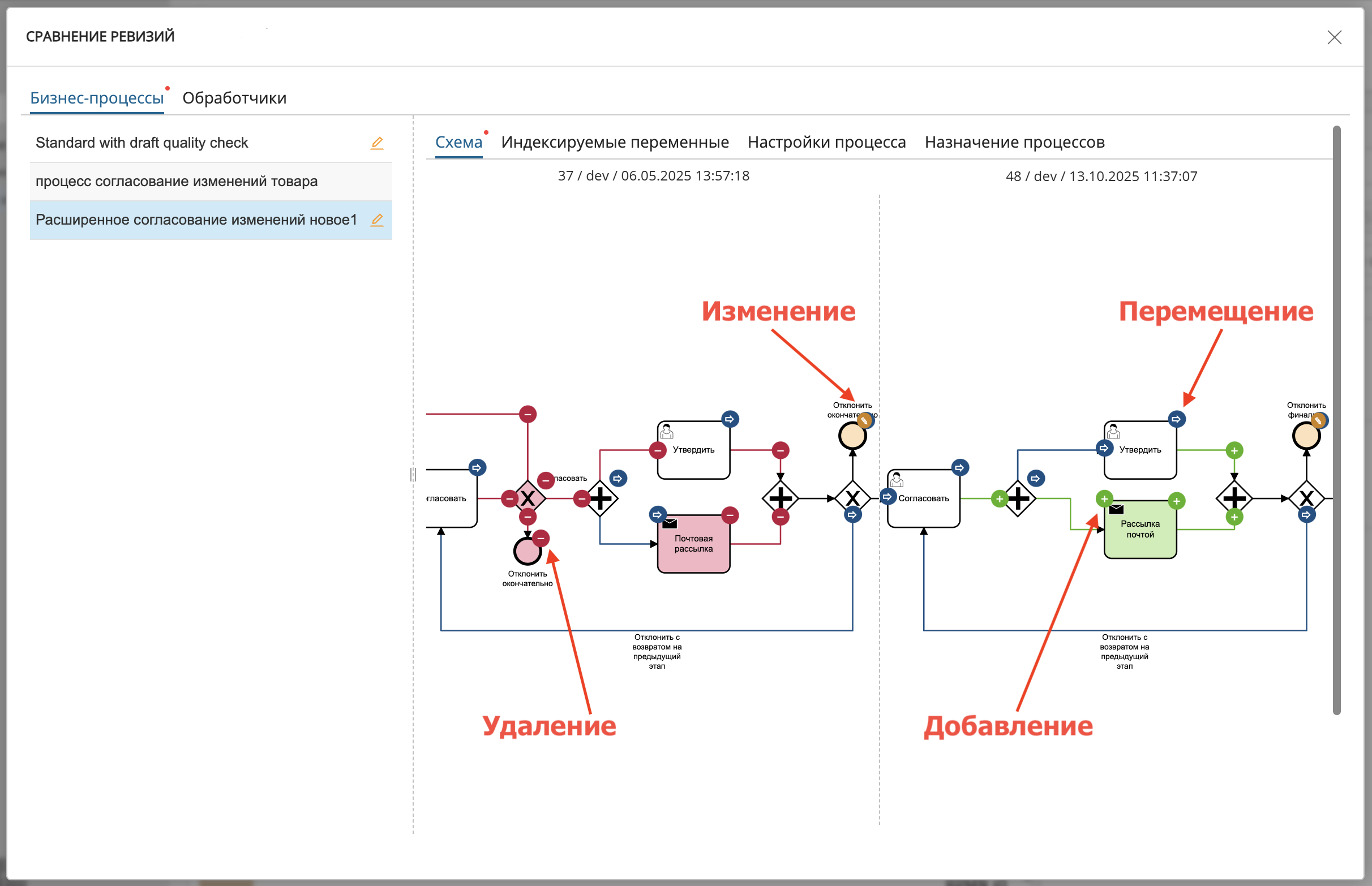
Task: Click the removed marker on deleted end event
Action: 541,538
